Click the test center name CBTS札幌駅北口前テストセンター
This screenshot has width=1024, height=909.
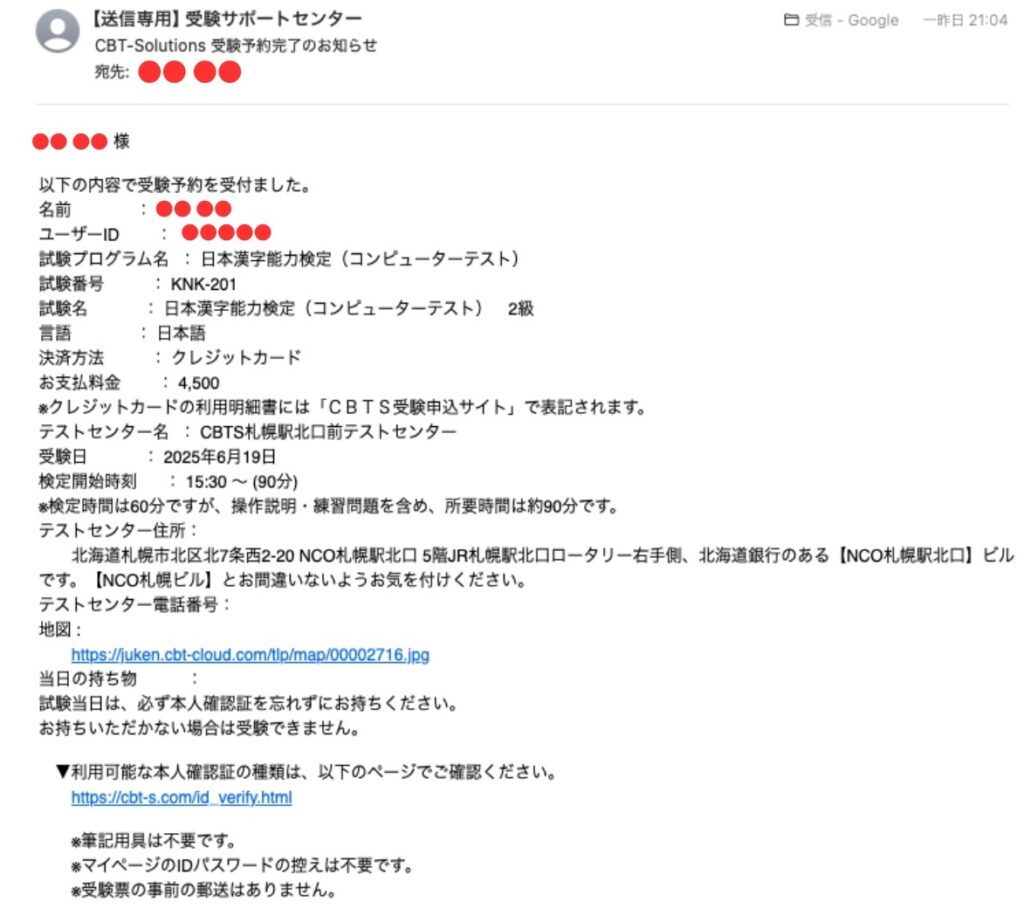tap(328, 432)
